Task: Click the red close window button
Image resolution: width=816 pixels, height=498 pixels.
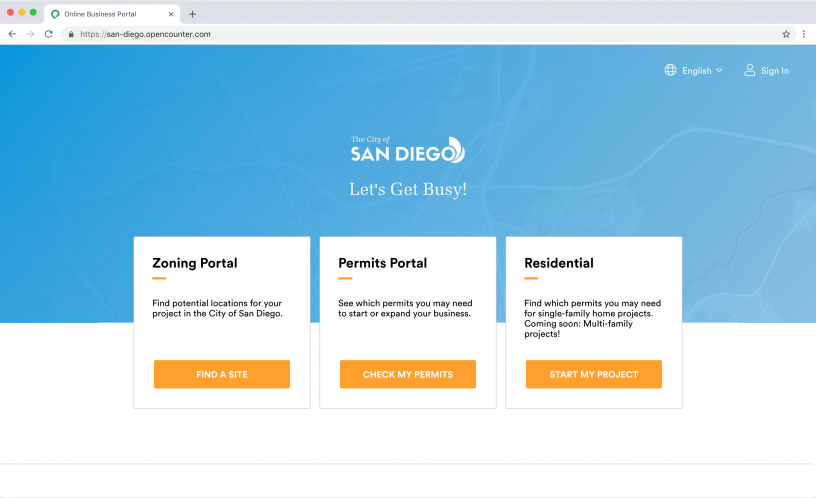Action: [x=10, y=12]
